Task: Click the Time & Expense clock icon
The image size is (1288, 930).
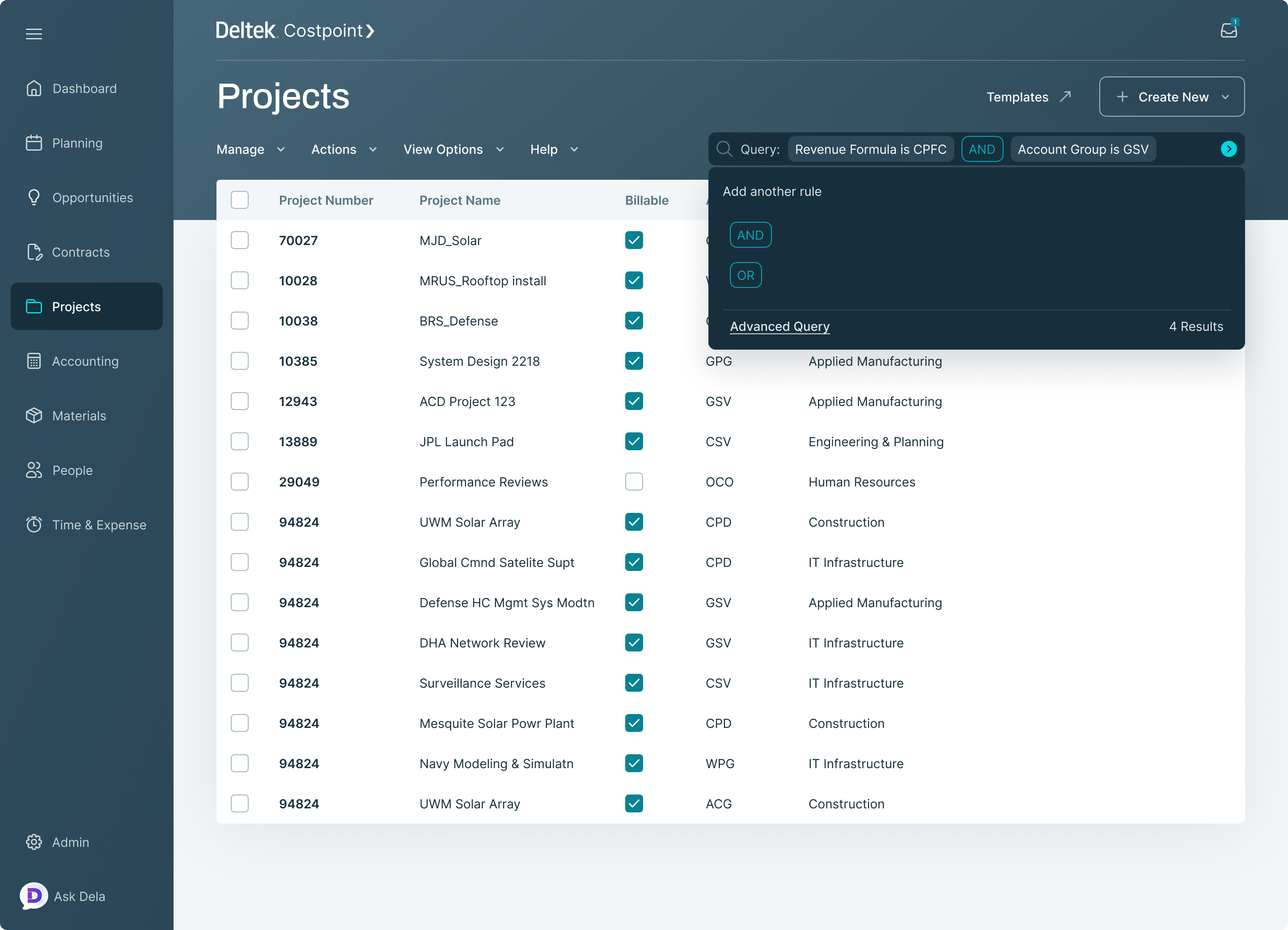Action: [x=34, y=524]
